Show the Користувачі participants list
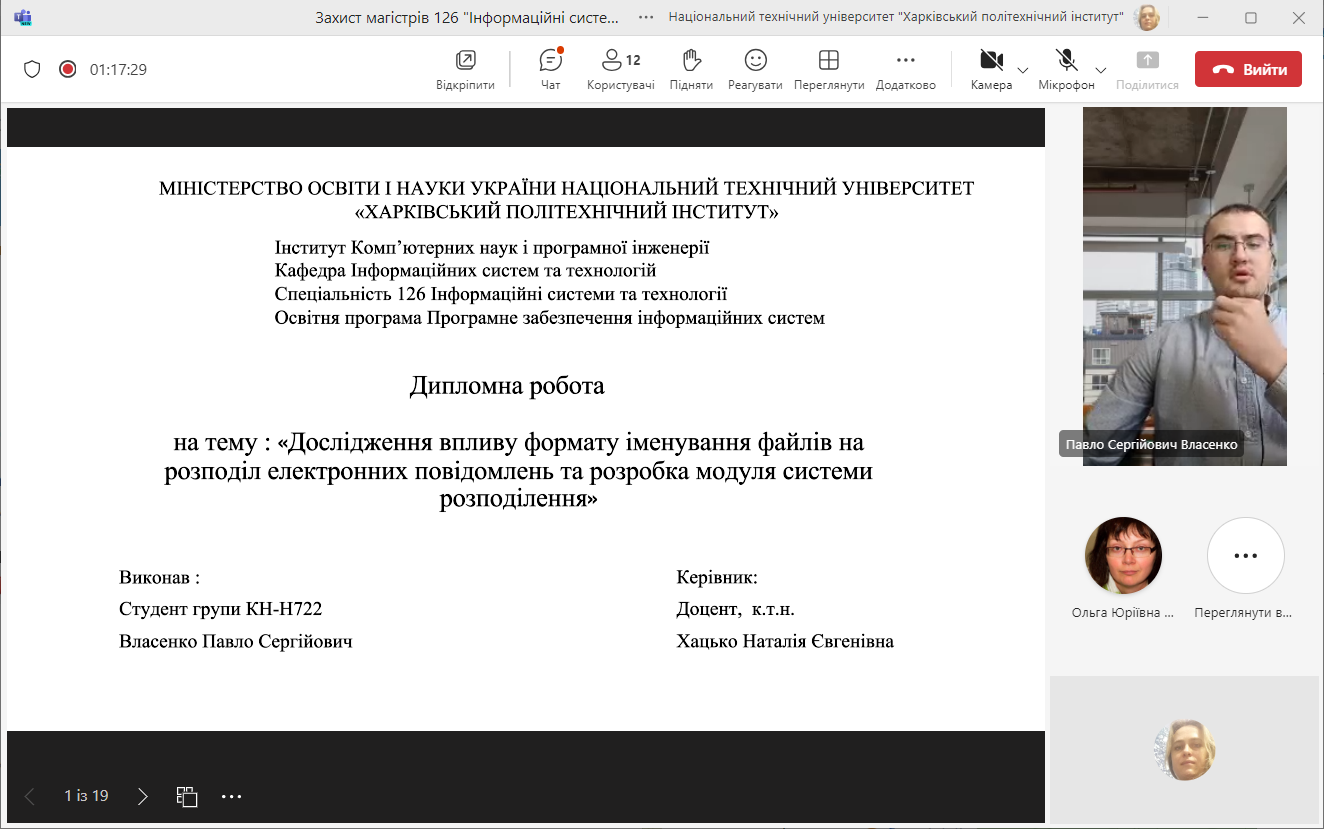Viewport: 1324px width, 829px height. point(620,69)
